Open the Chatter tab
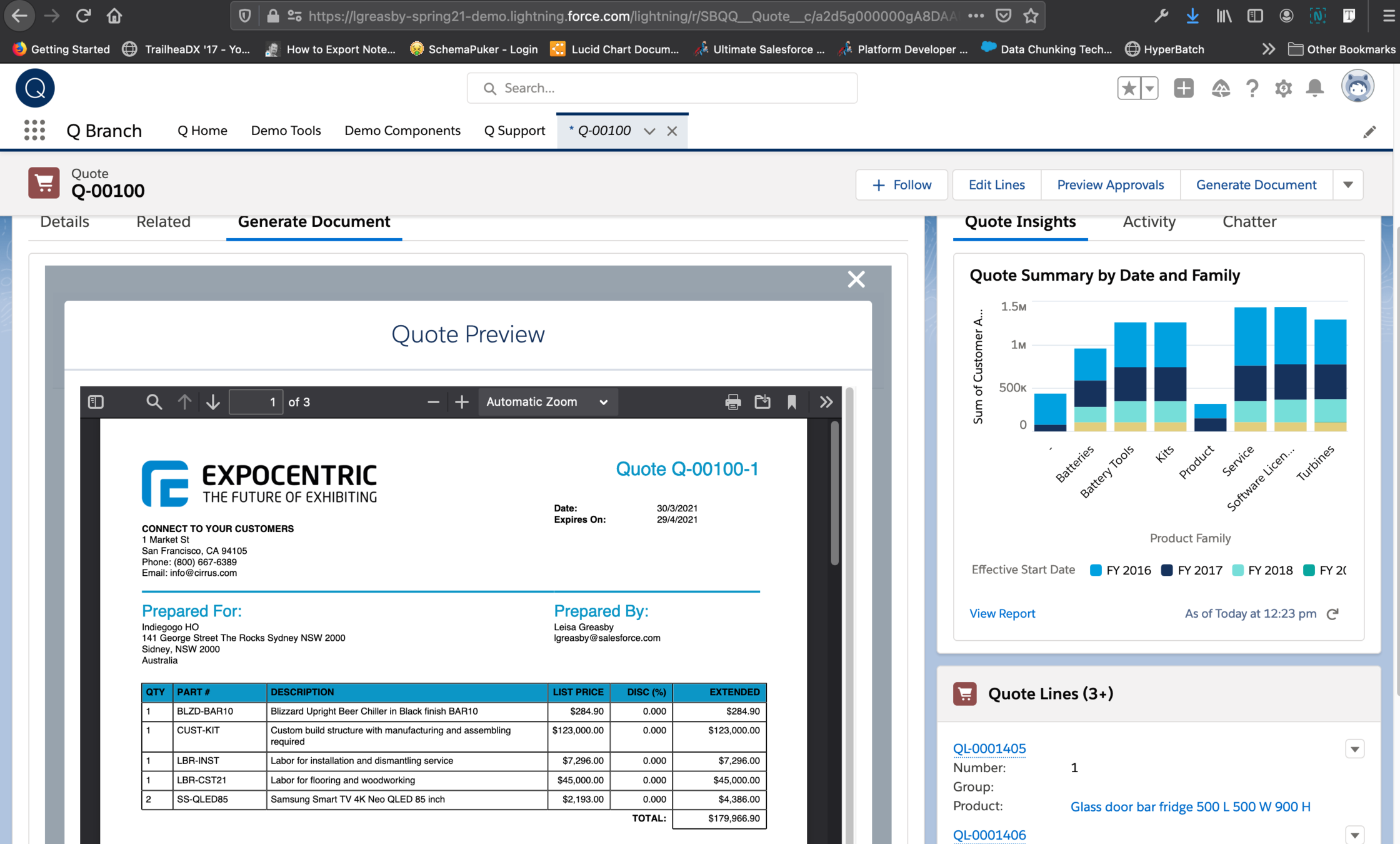1400x844 pixels. pyautogui.click(x=1249, y=221)
